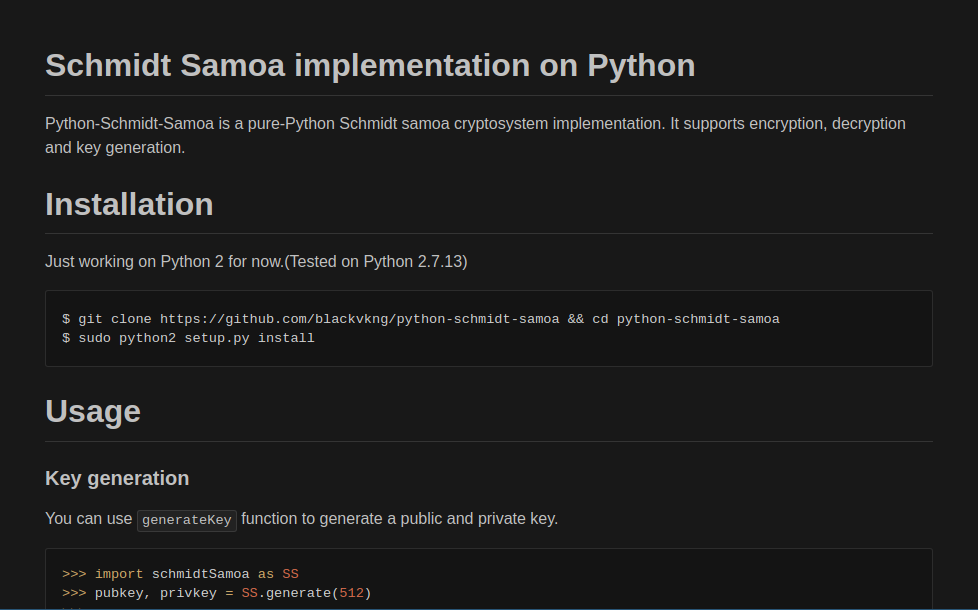Click 'function to generate a public and private key' text
The height and width of the screenshot is (610, 978).
pos(399,519)
